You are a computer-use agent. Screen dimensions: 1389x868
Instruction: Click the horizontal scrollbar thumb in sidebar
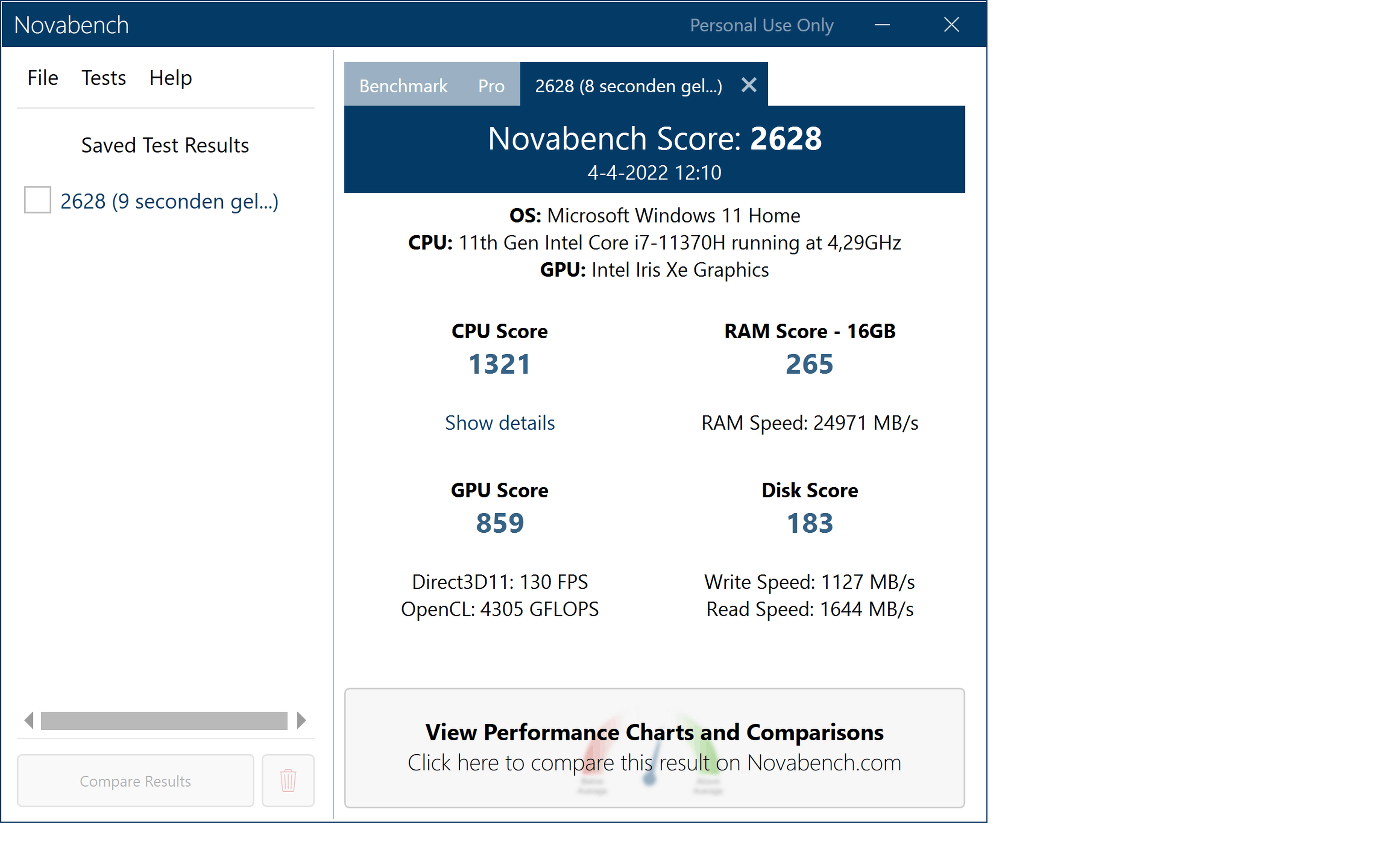[164, 720]
